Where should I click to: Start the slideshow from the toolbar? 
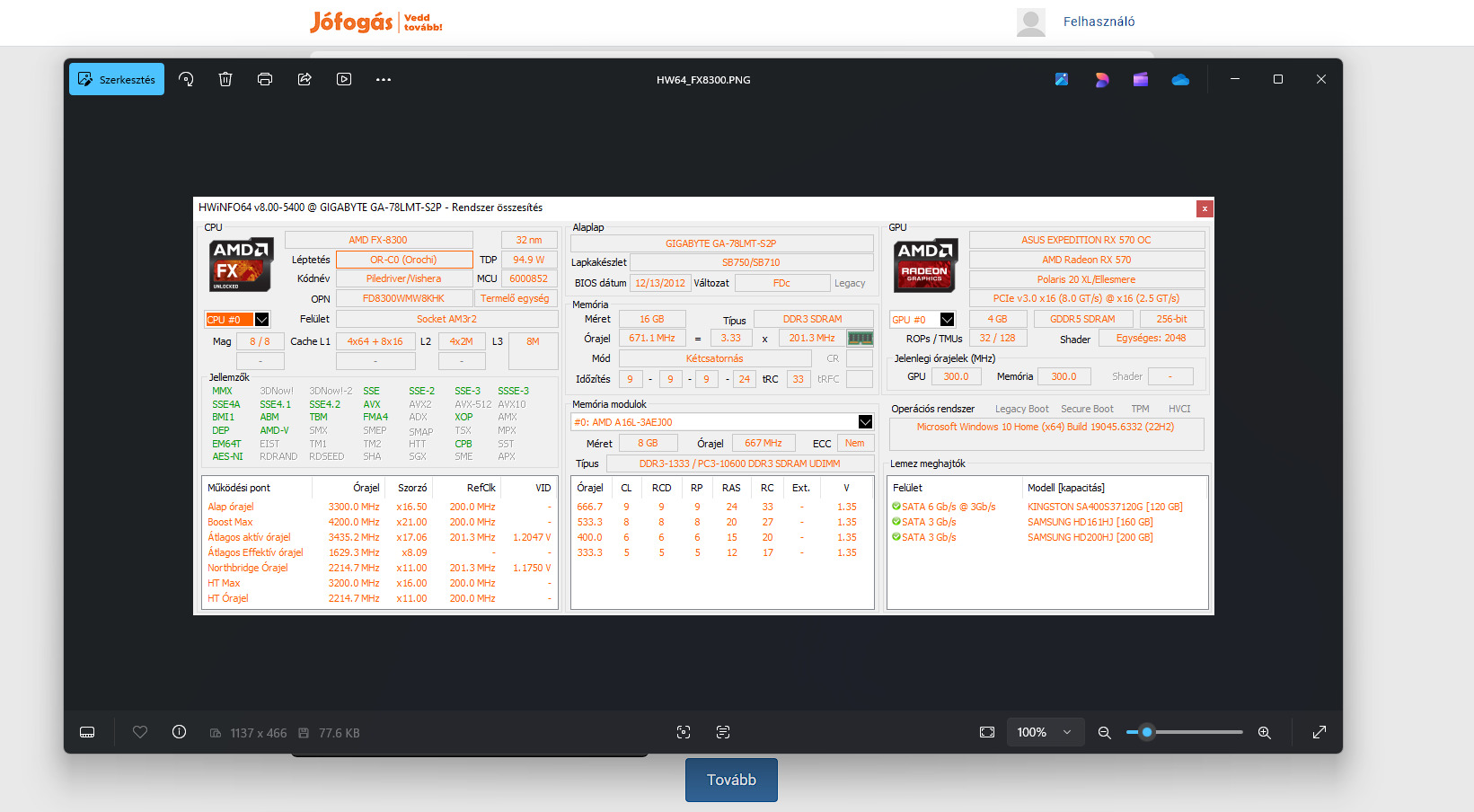[x=344, y=79]
